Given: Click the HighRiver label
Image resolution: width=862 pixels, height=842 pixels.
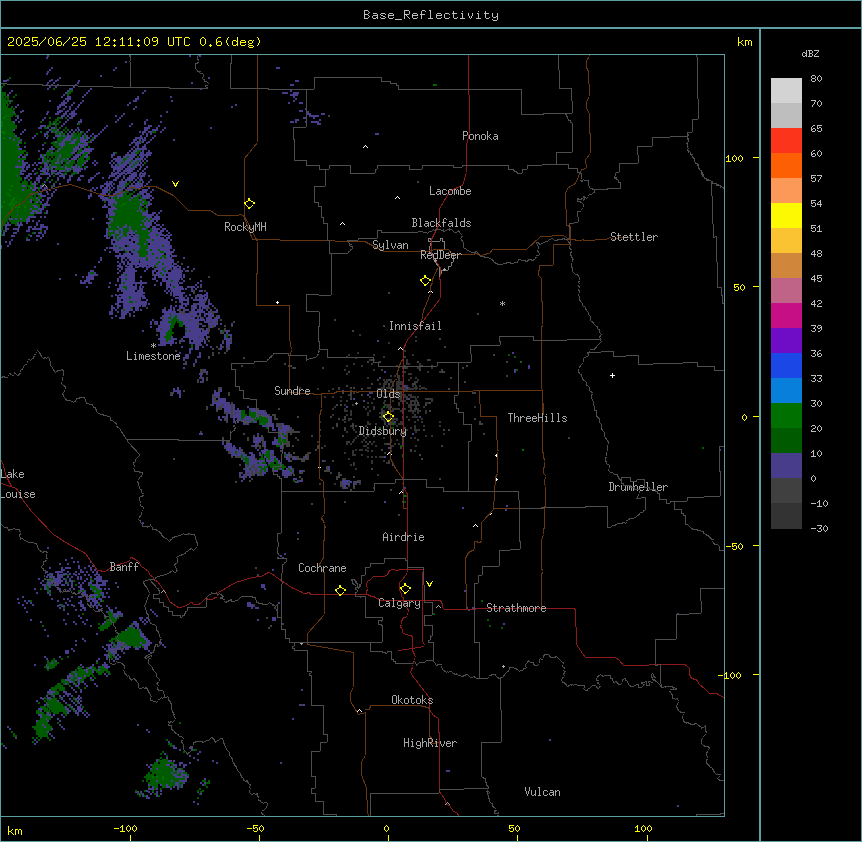Looking at the screenshot, I should (x=430, y=743).
